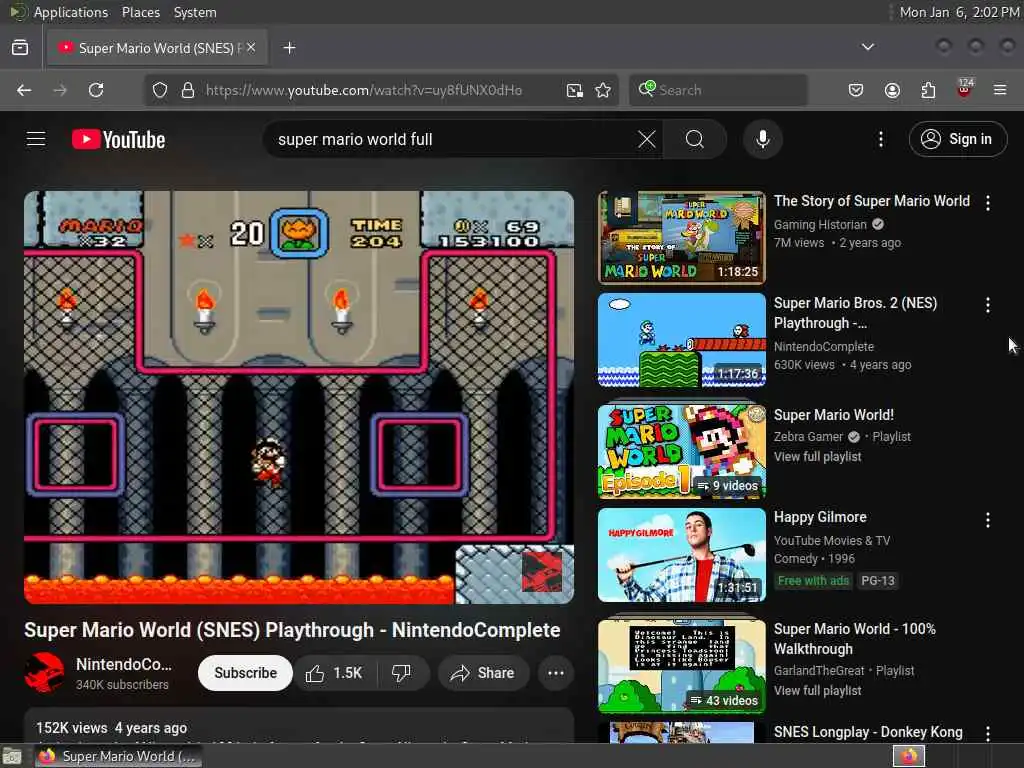
Task: Clear the YouTube search query with X
Action: [647, 139]
